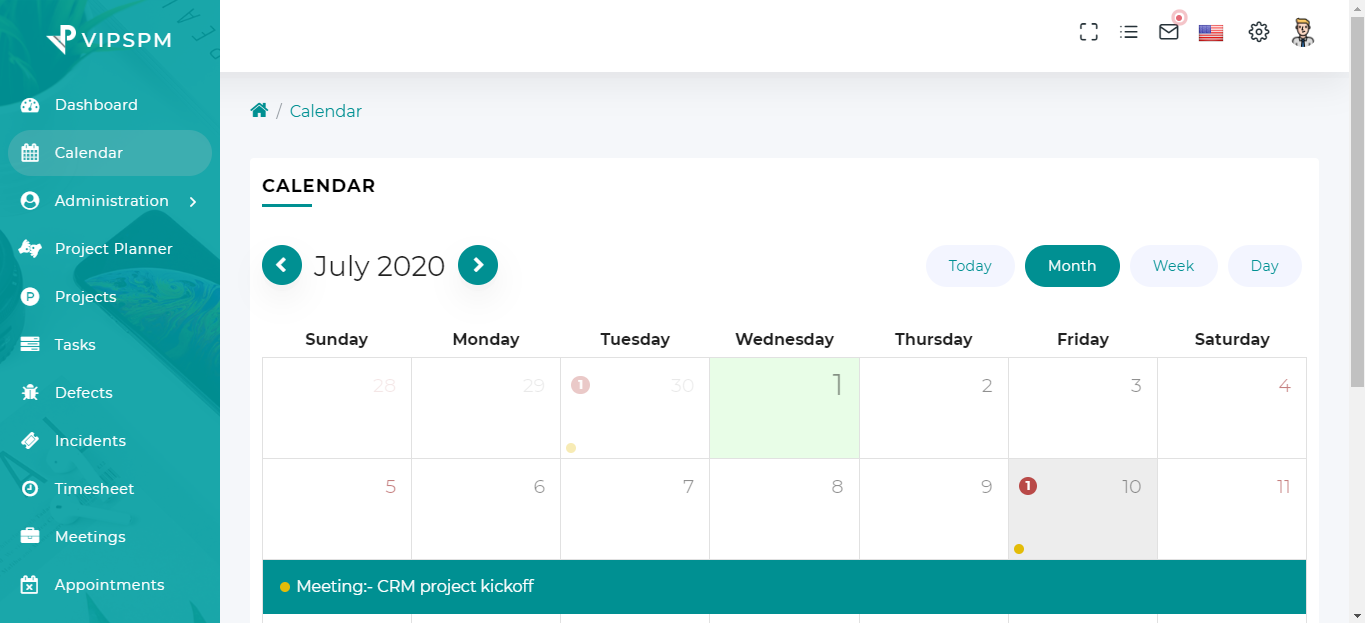
Task: Click the red event badge on July 10
Action: [x=1028, y=486]
